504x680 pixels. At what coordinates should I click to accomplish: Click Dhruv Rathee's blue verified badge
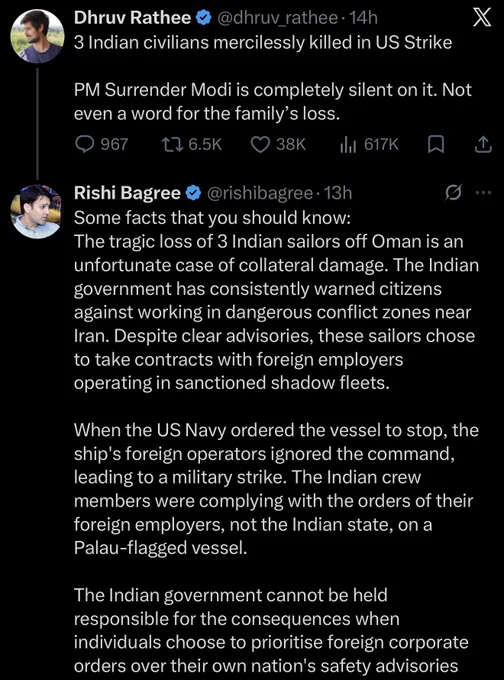(203, 18)
